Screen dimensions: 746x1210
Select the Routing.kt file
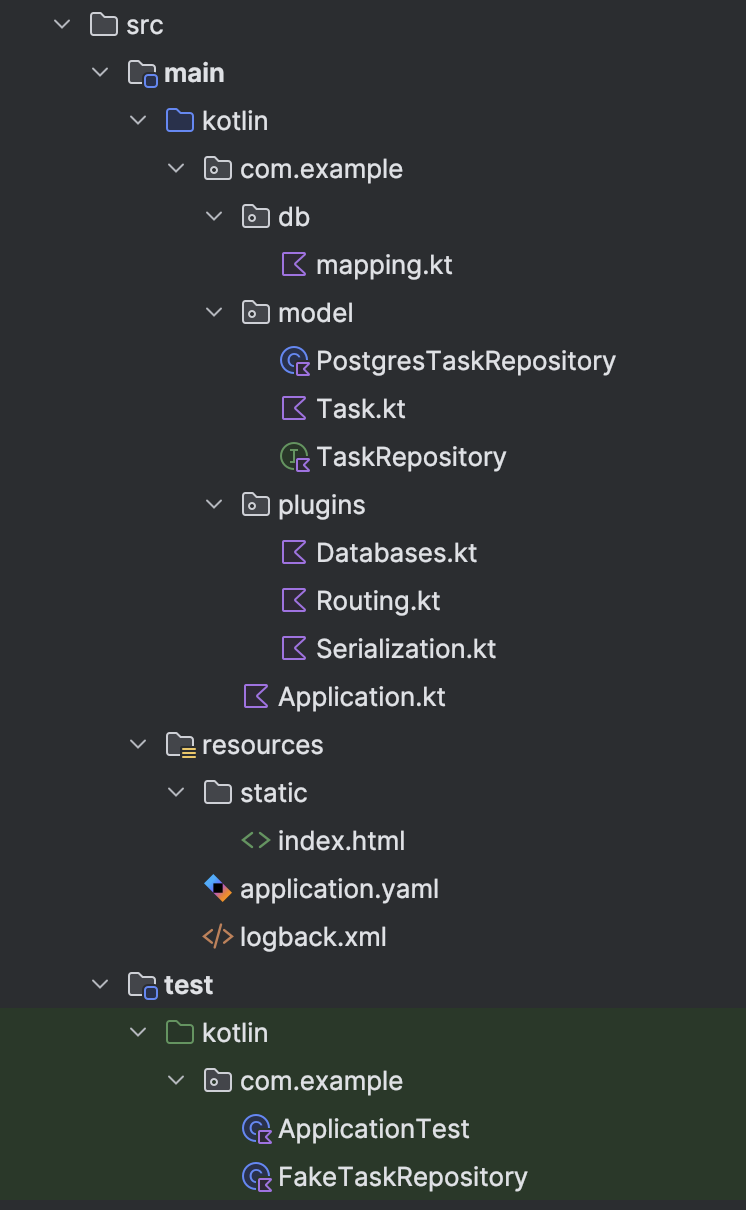pyautogui.click(x=378, y=601)
